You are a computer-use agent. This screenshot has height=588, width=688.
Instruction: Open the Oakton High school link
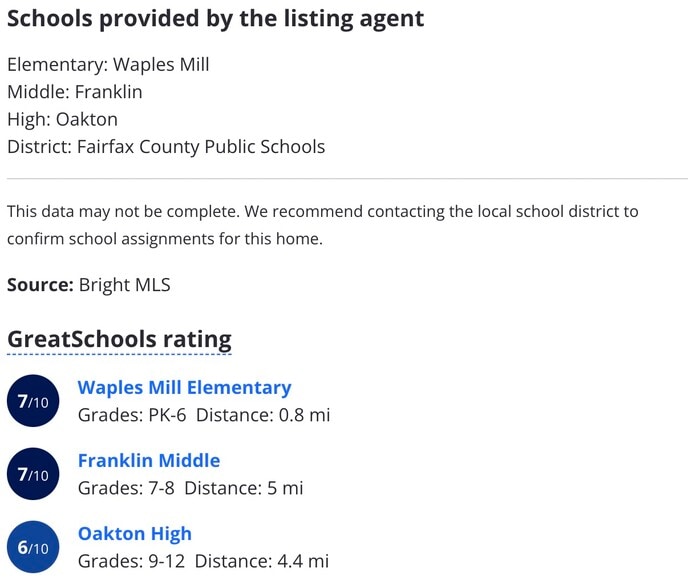pos(135,534)
